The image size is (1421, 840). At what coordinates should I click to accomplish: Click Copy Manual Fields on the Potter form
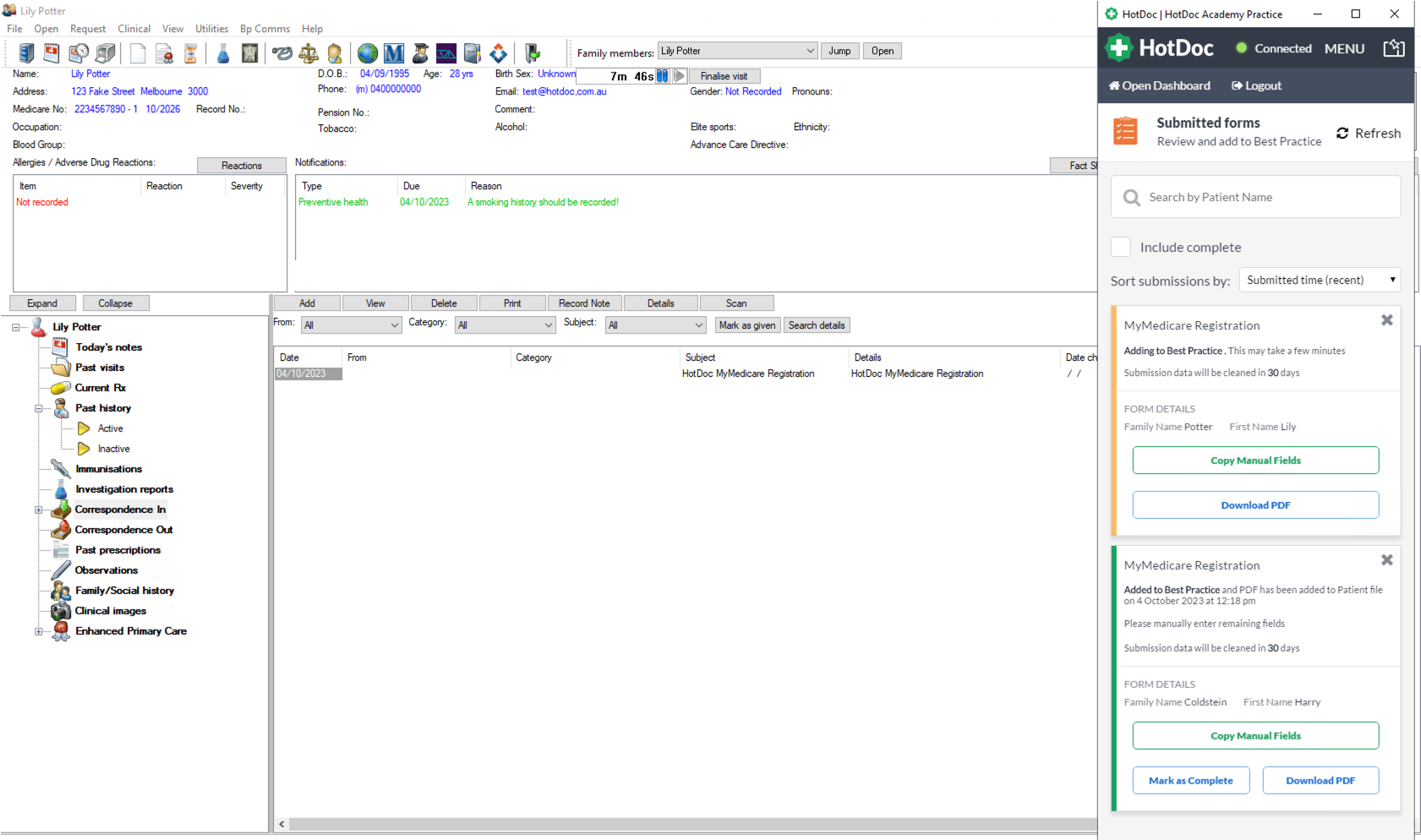[x=1255, y=461]
